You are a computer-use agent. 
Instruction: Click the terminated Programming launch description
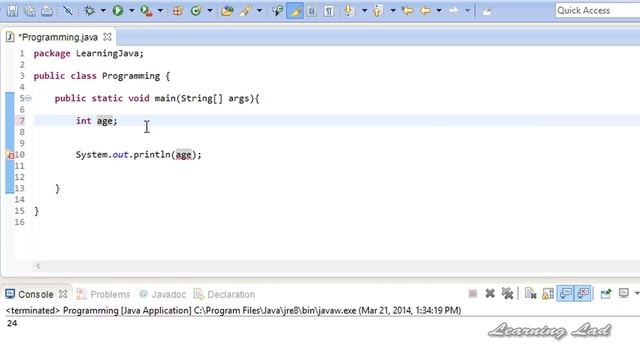233,311
